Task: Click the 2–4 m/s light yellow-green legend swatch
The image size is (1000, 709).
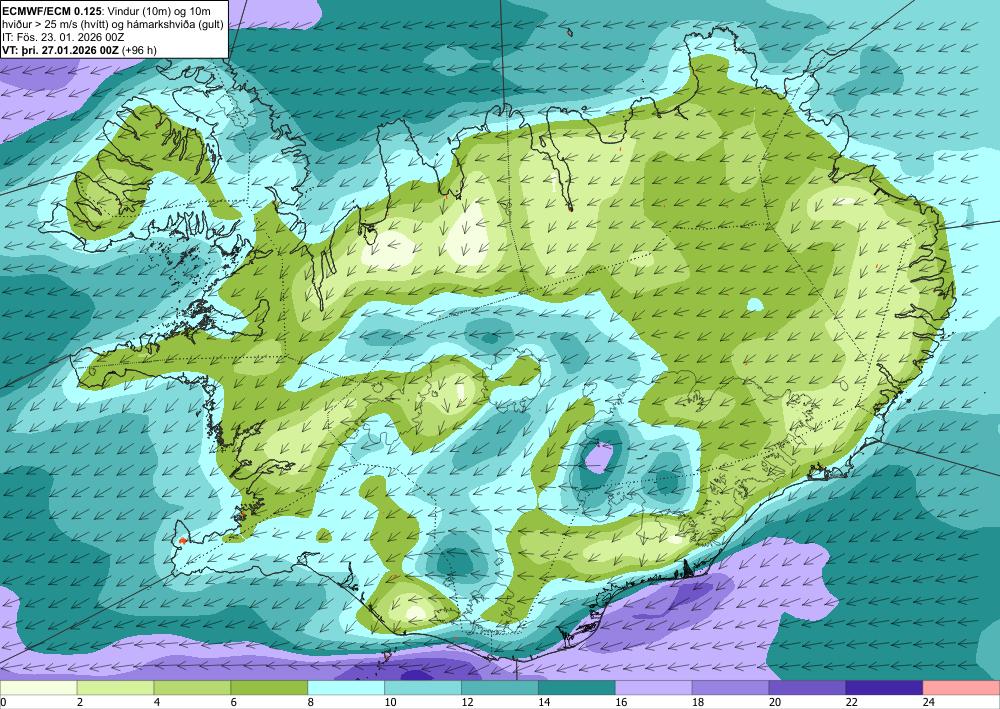Action: (115, 688)
